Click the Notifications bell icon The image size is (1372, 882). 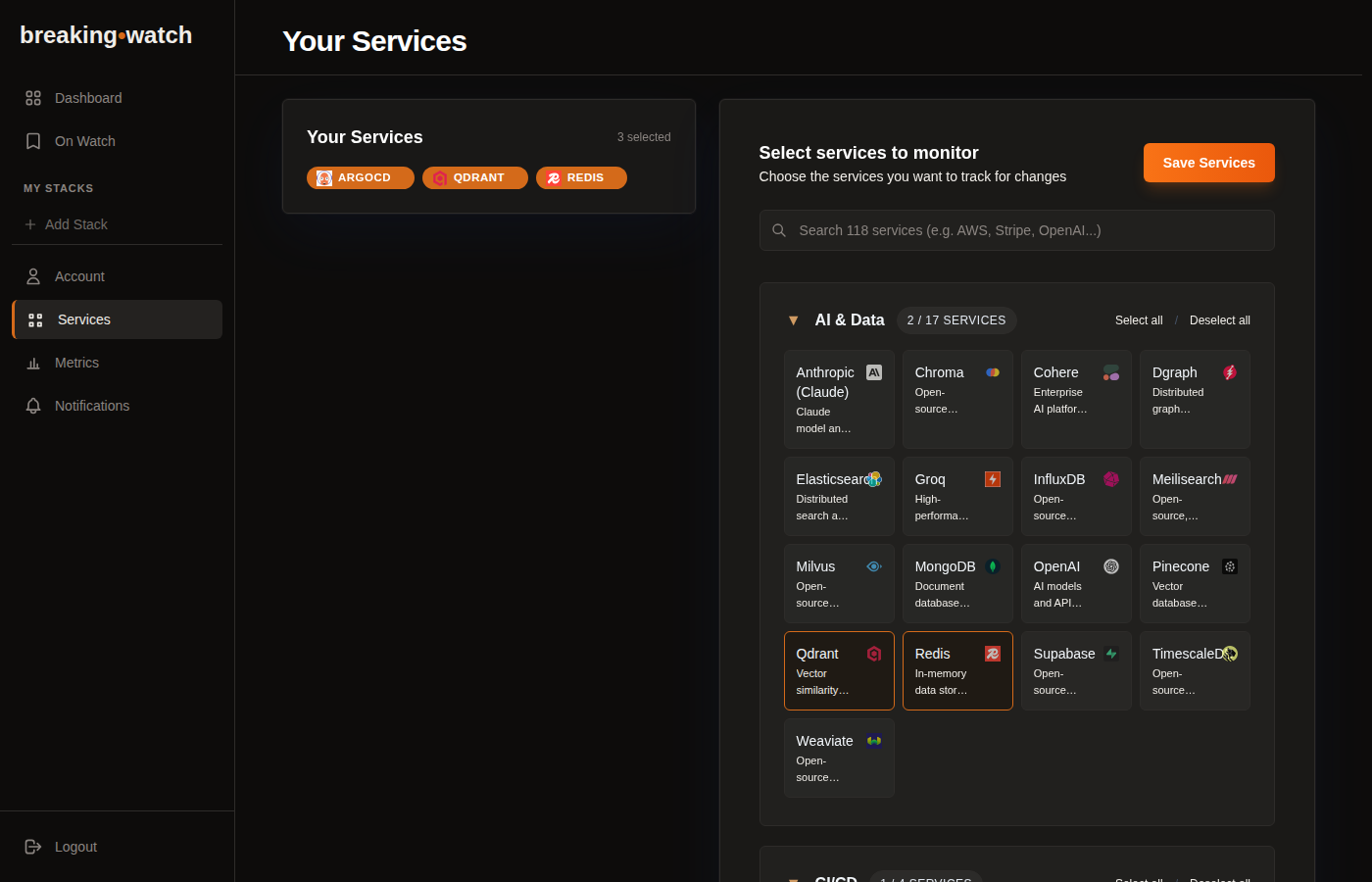pyautogui.click(x=33, y=406)
